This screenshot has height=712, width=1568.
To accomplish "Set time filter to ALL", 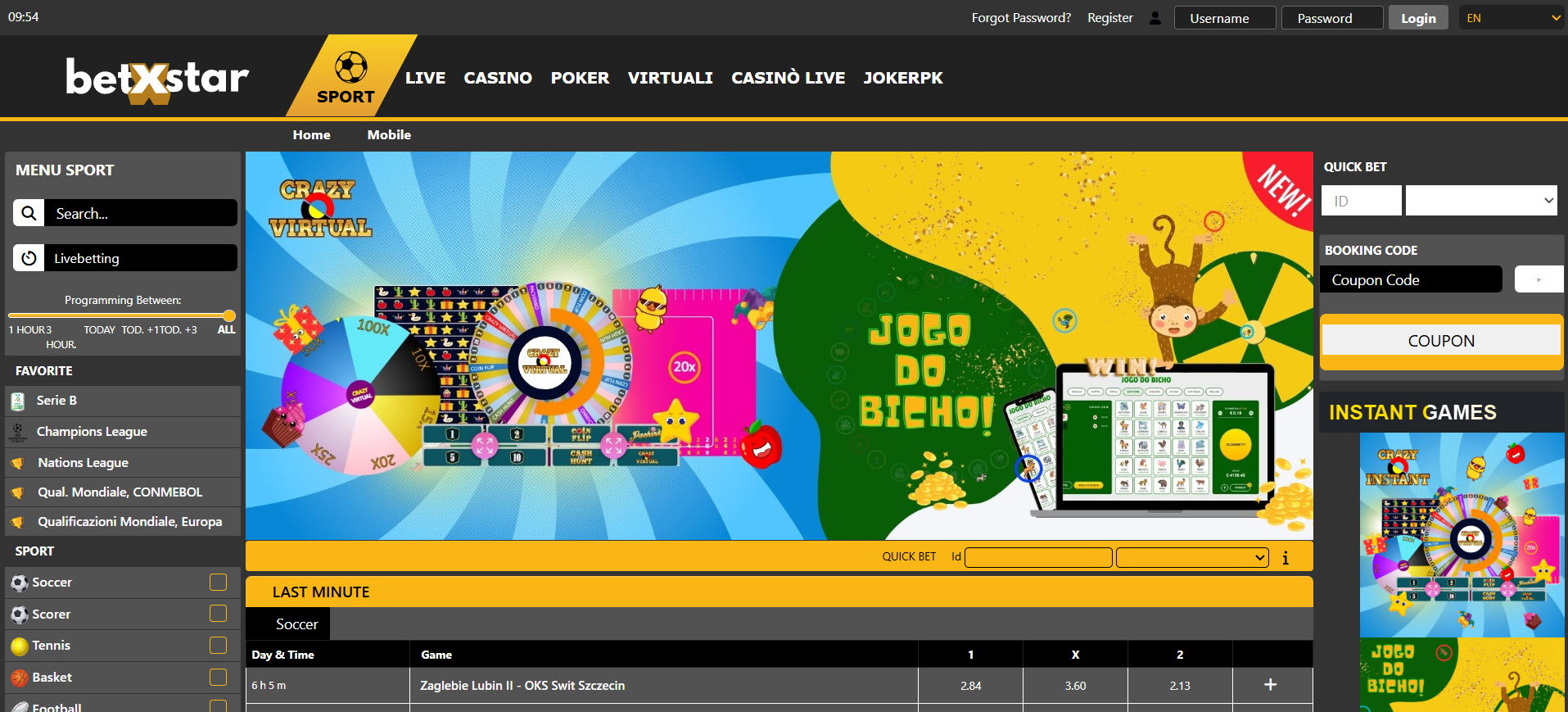I will coord(226,329).
